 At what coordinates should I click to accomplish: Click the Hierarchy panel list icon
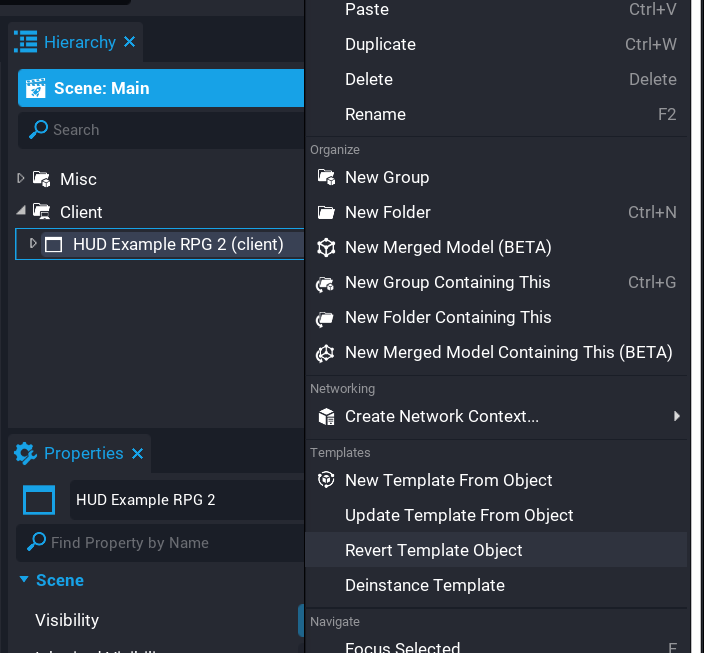point(26,42)
